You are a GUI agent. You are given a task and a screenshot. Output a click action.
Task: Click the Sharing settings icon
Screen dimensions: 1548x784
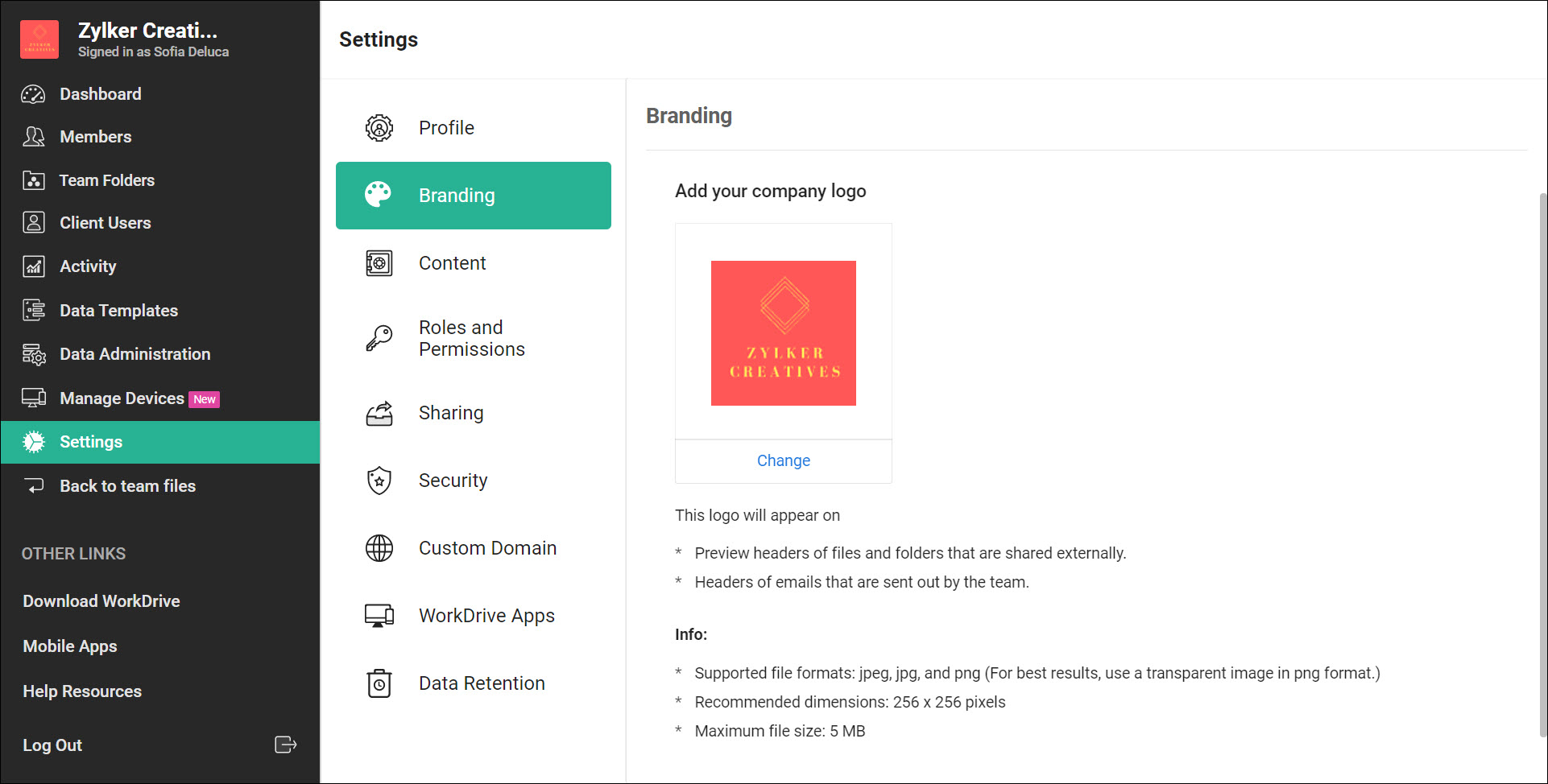point(379,413)
